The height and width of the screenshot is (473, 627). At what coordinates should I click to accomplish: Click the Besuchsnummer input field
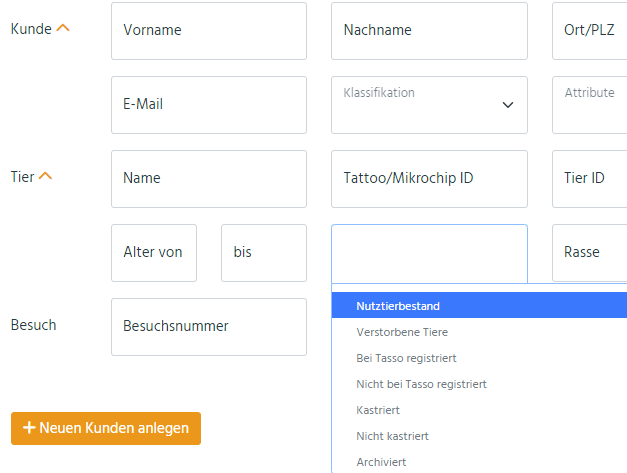(x=209, y=327)
